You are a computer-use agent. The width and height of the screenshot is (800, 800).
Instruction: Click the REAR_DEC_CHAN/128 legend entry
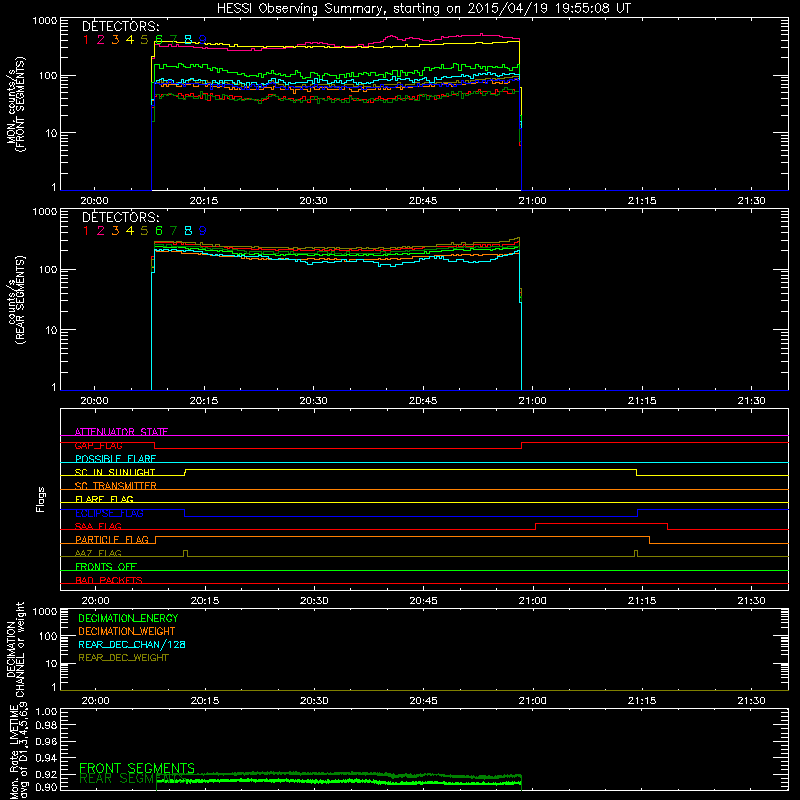coord(132,645)
